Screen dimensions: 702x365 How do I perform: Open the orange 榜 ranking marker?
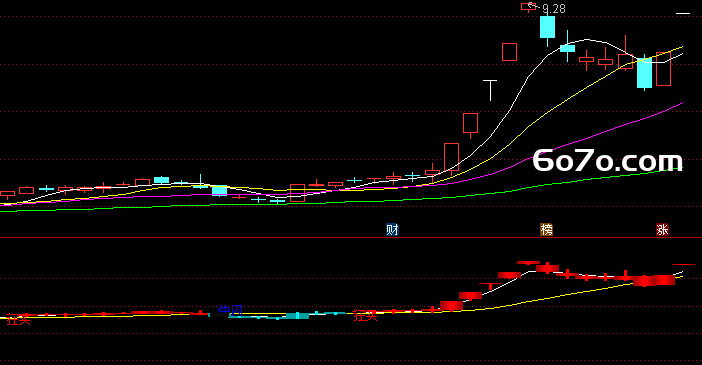click(546, 230)
